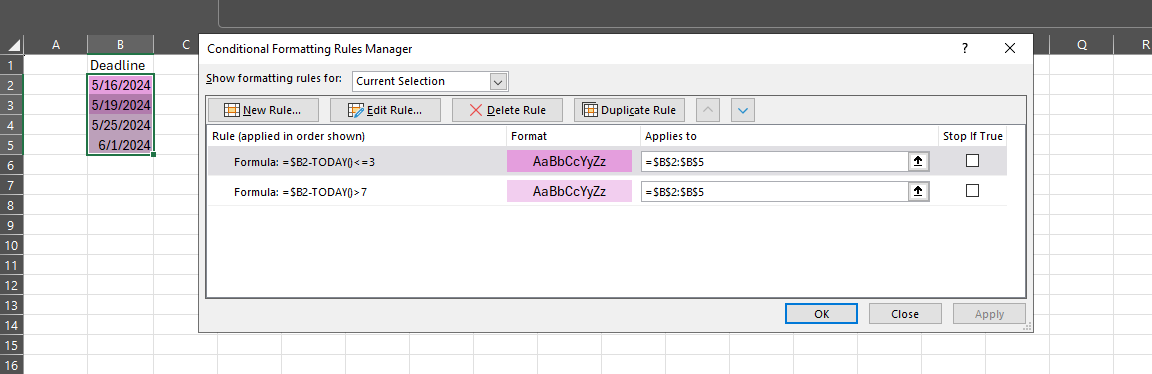
Task: Enable Stop If True for >7 rule
Action: pos(972,190)
